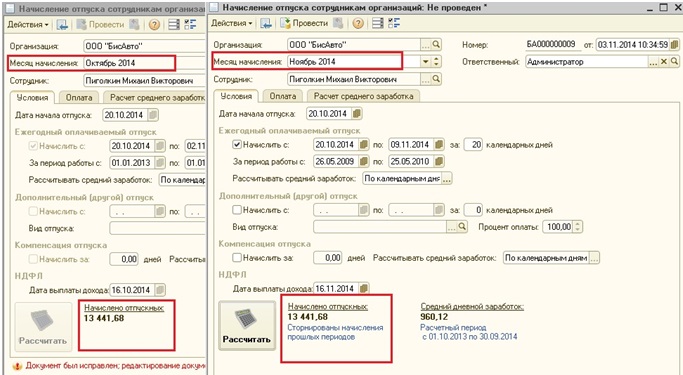This screenshot has height=375, width=683.
Task: Expand the Месяц начисления dropdown arrow, right window
Action: click(x=426, y=62)
